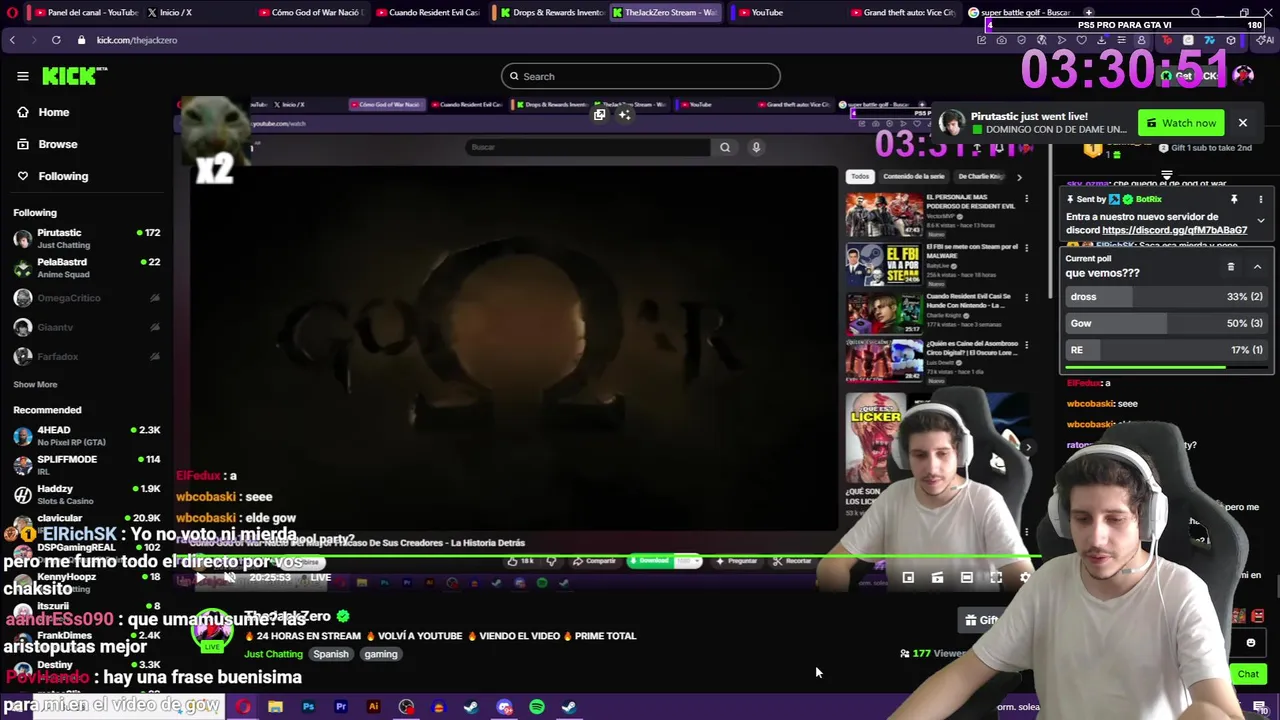Vote for dross in the poll
Image resolution: width=1280 pixels, height=720 pixels.
1166,296
